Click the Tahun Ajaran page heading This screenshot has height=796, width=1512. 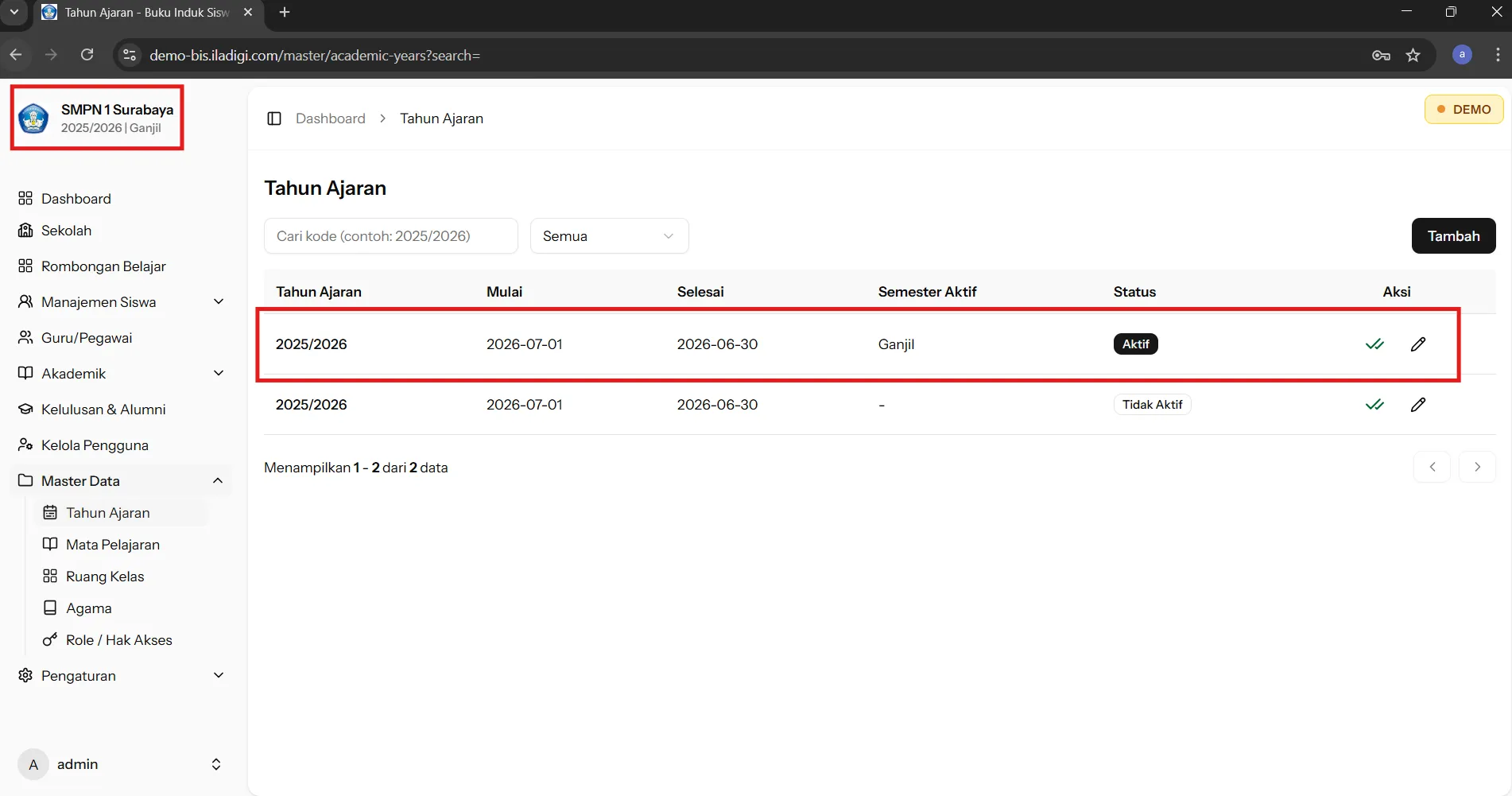(x=325, y=188)
